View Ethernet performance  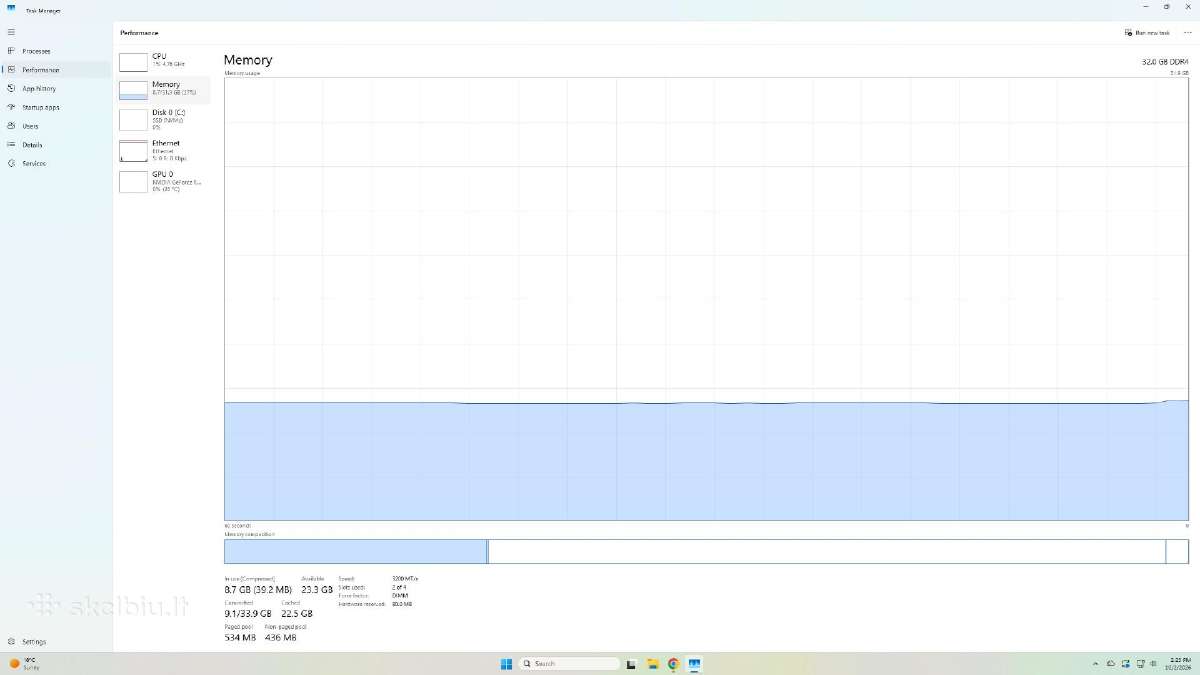click(x=164, y=150)
